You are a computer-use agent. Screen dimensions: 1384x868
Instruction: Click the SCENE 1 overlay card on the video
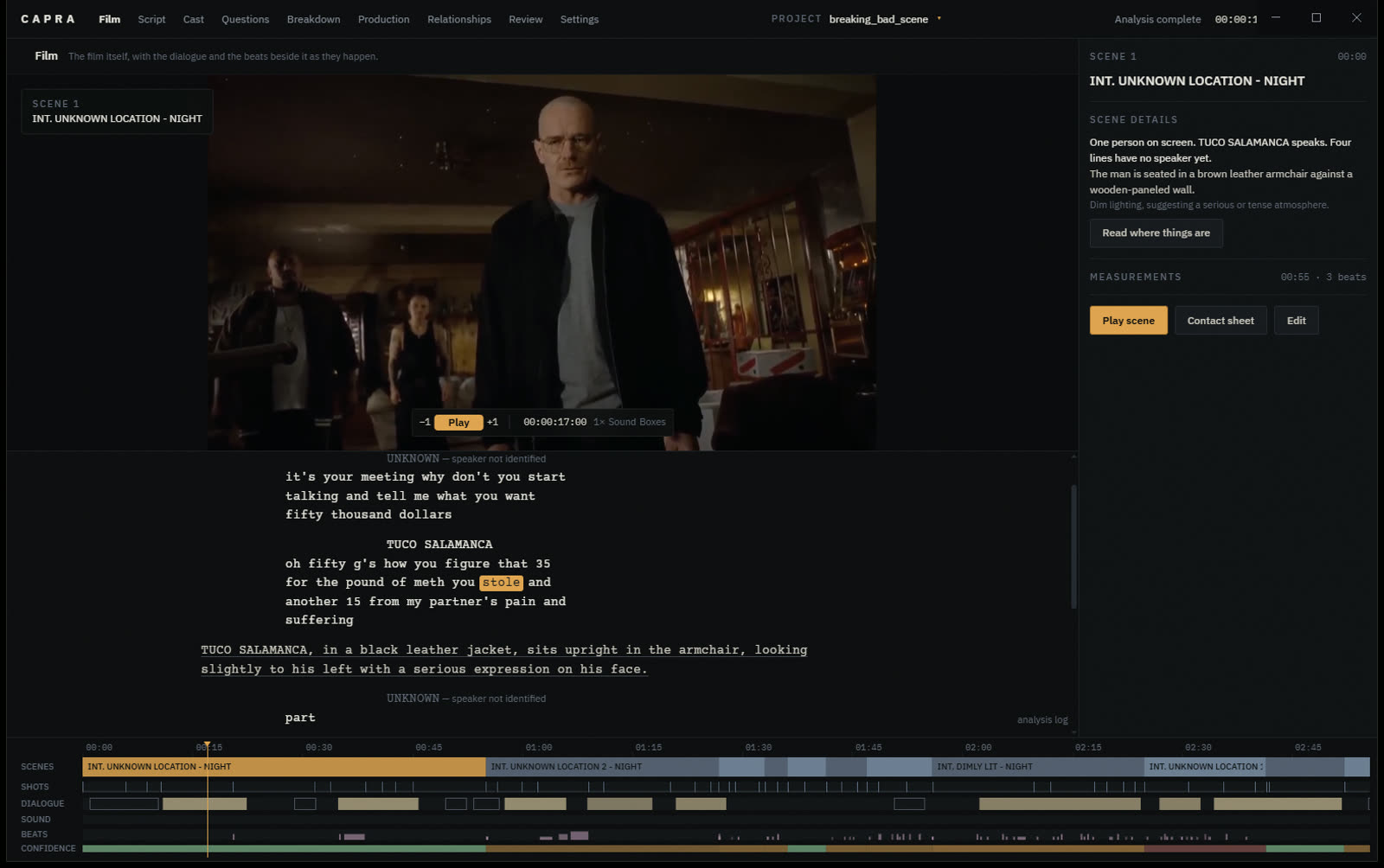coord(117,112)
